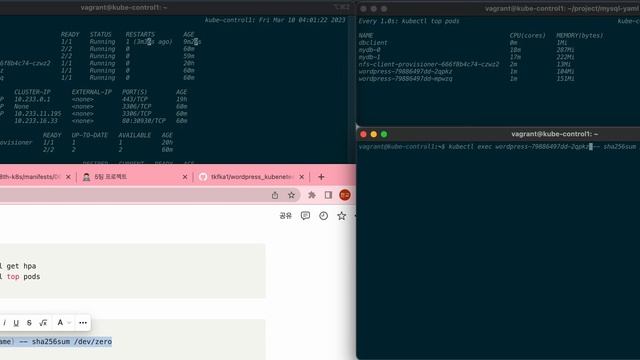Screen dimensions: 640x360
Task: Apply underline formatting to selected text
Action: 16,323
